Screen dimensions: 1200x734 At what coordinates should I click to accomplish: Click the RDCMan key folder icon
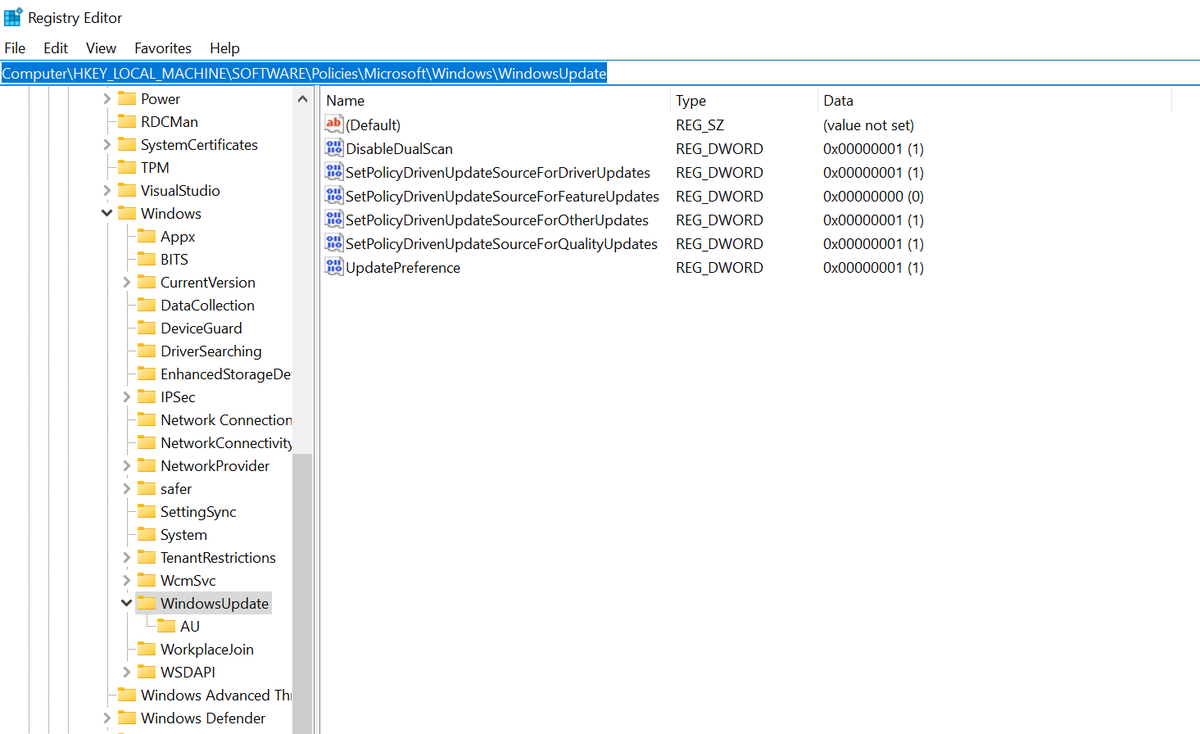point(126,122)
